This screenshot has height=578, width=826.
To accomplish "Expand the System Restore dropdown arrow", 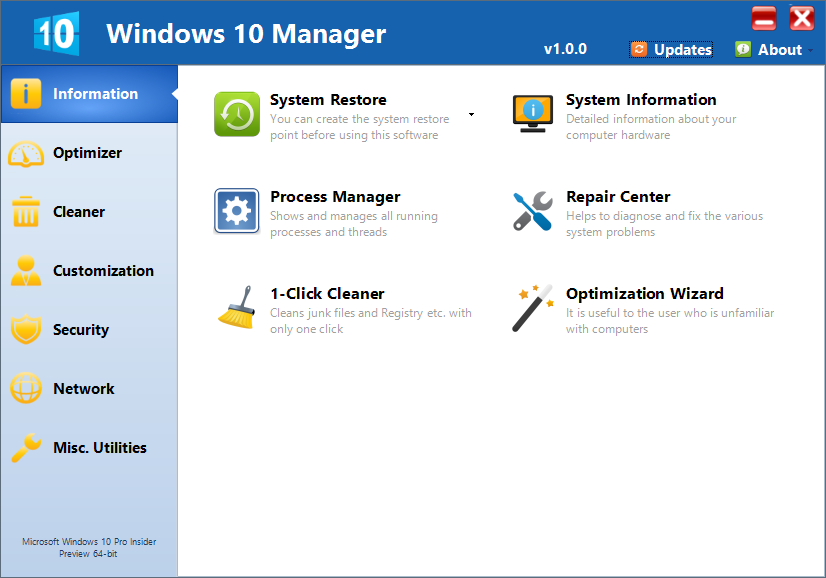I will coord(470,114).
